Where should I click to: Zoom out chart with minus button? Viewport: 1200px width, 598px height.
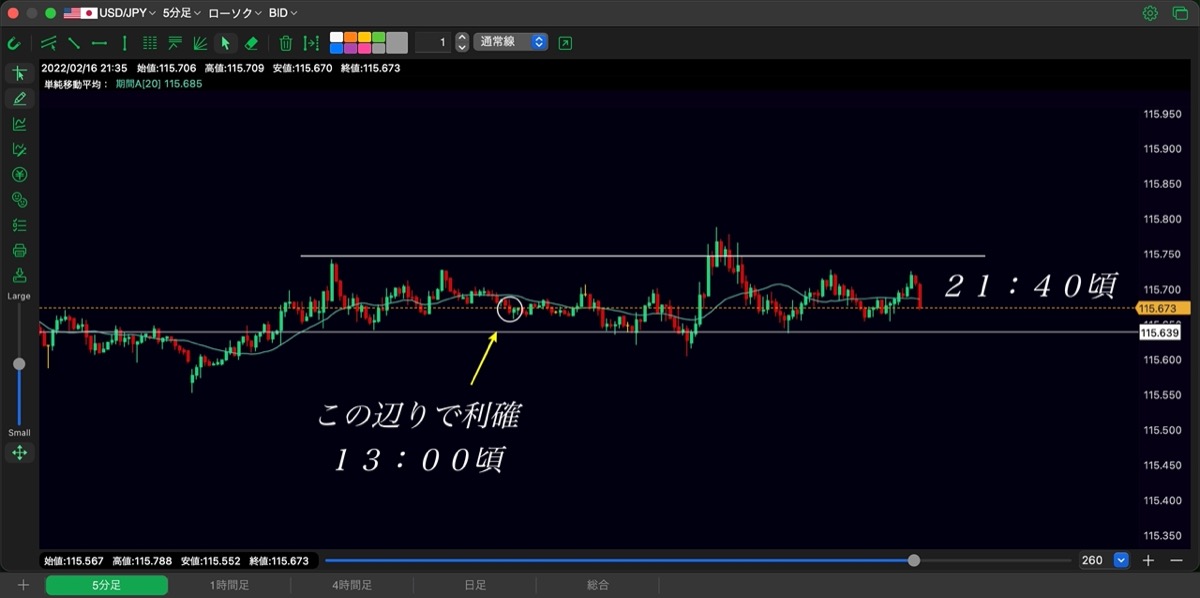[x=1176, y=560]
